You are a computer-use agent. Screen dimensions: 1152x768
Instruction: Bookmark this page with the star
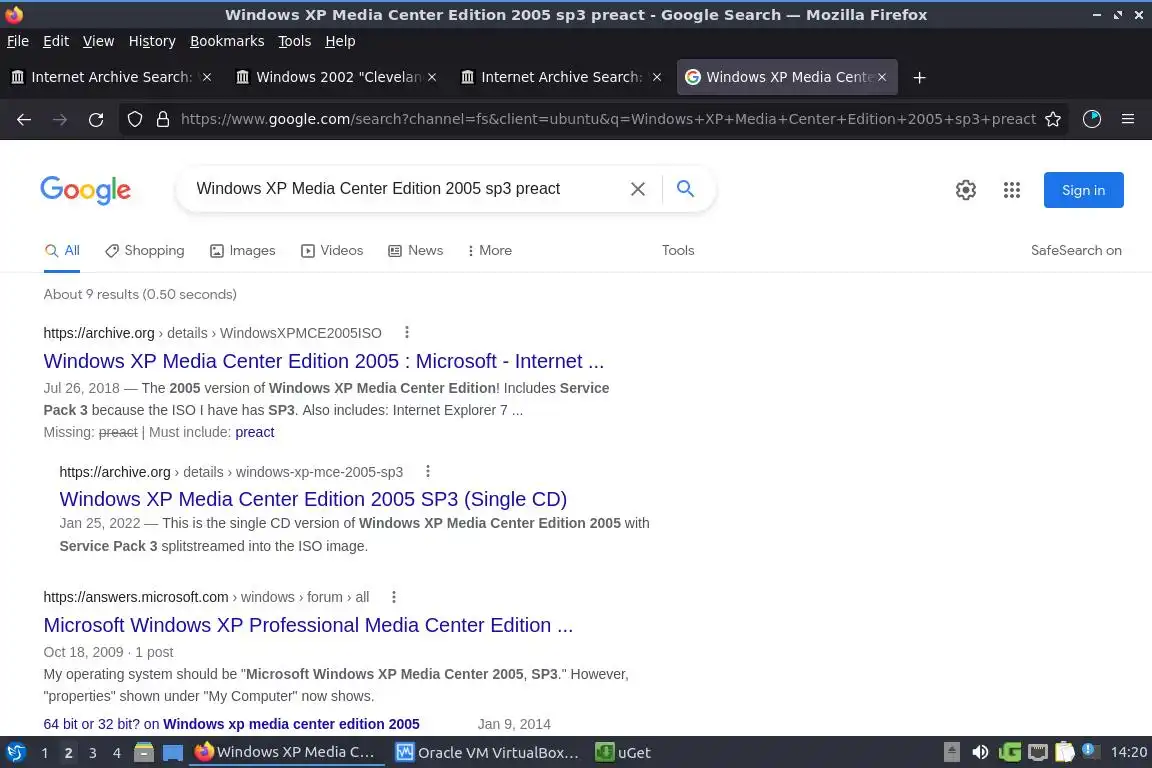[x=1053, y=119]
